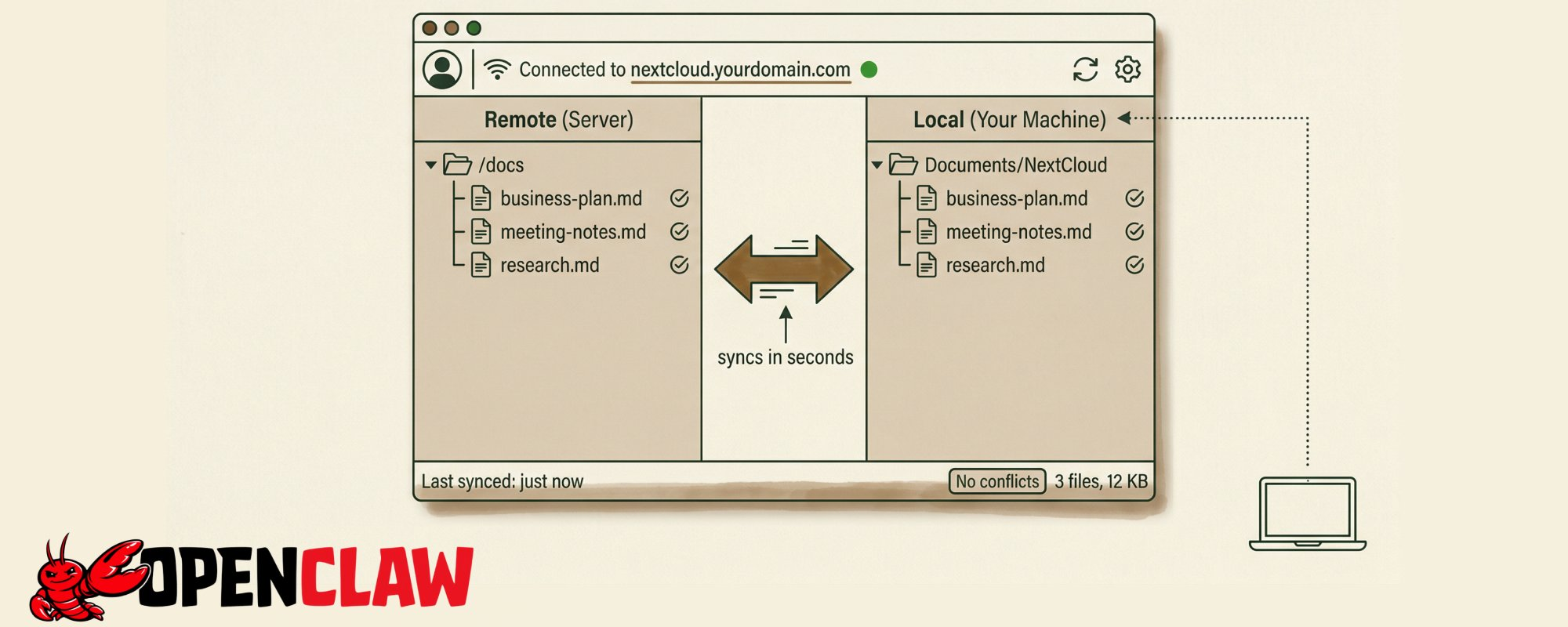Select local research.md file
Screen dimensions: 1568x627
coord(995,266)
